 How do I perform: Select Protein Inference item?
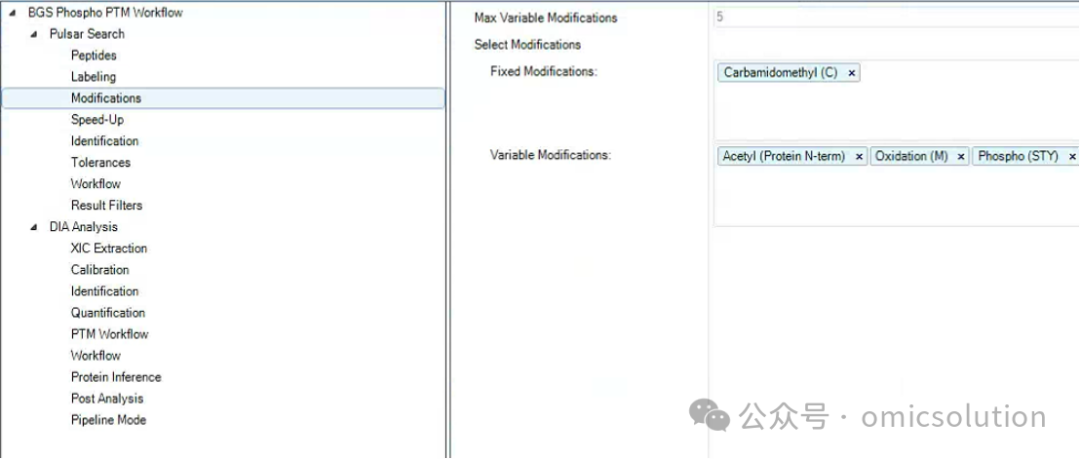pyautogui.click(x=116, y=377)
